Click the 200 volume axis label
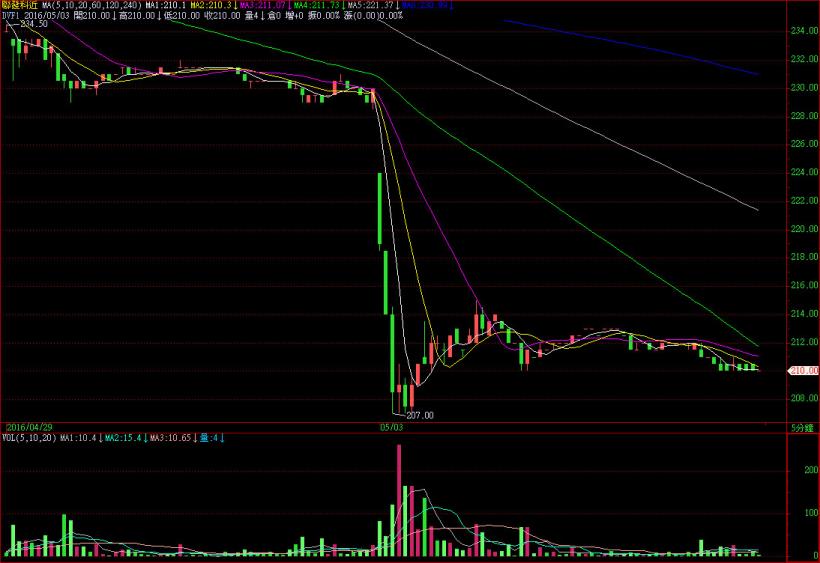 point(811,470)
